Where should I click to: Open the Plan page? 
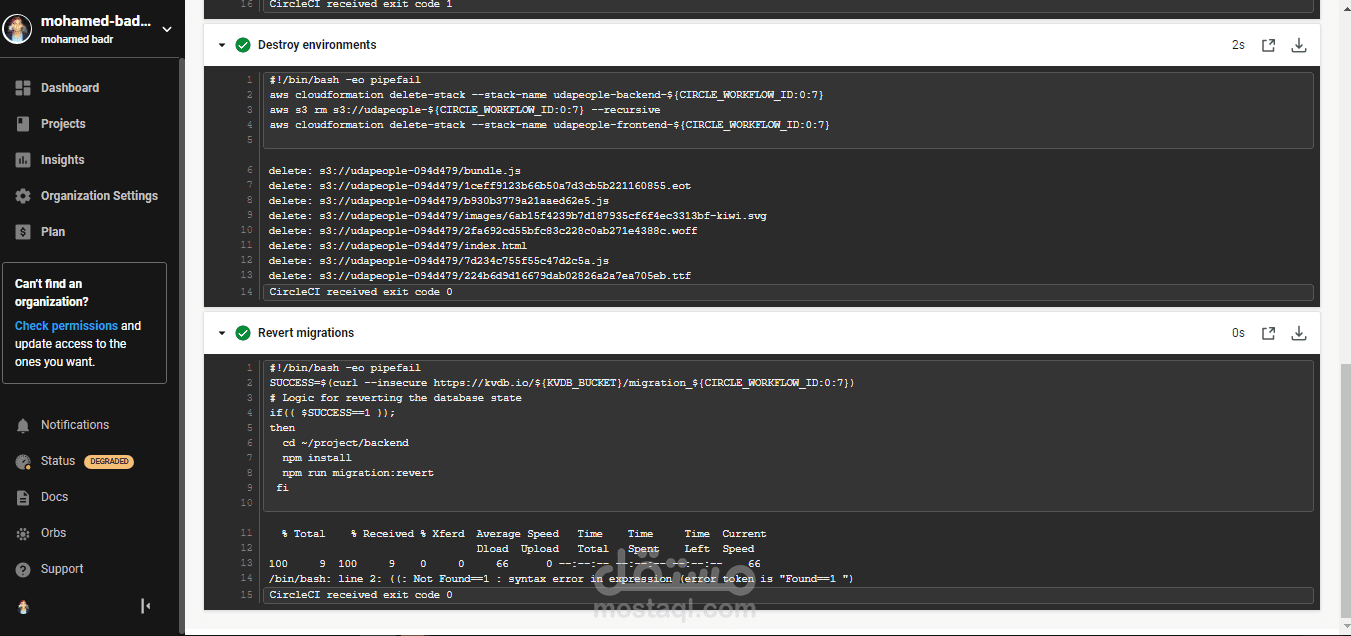(53, 232)
